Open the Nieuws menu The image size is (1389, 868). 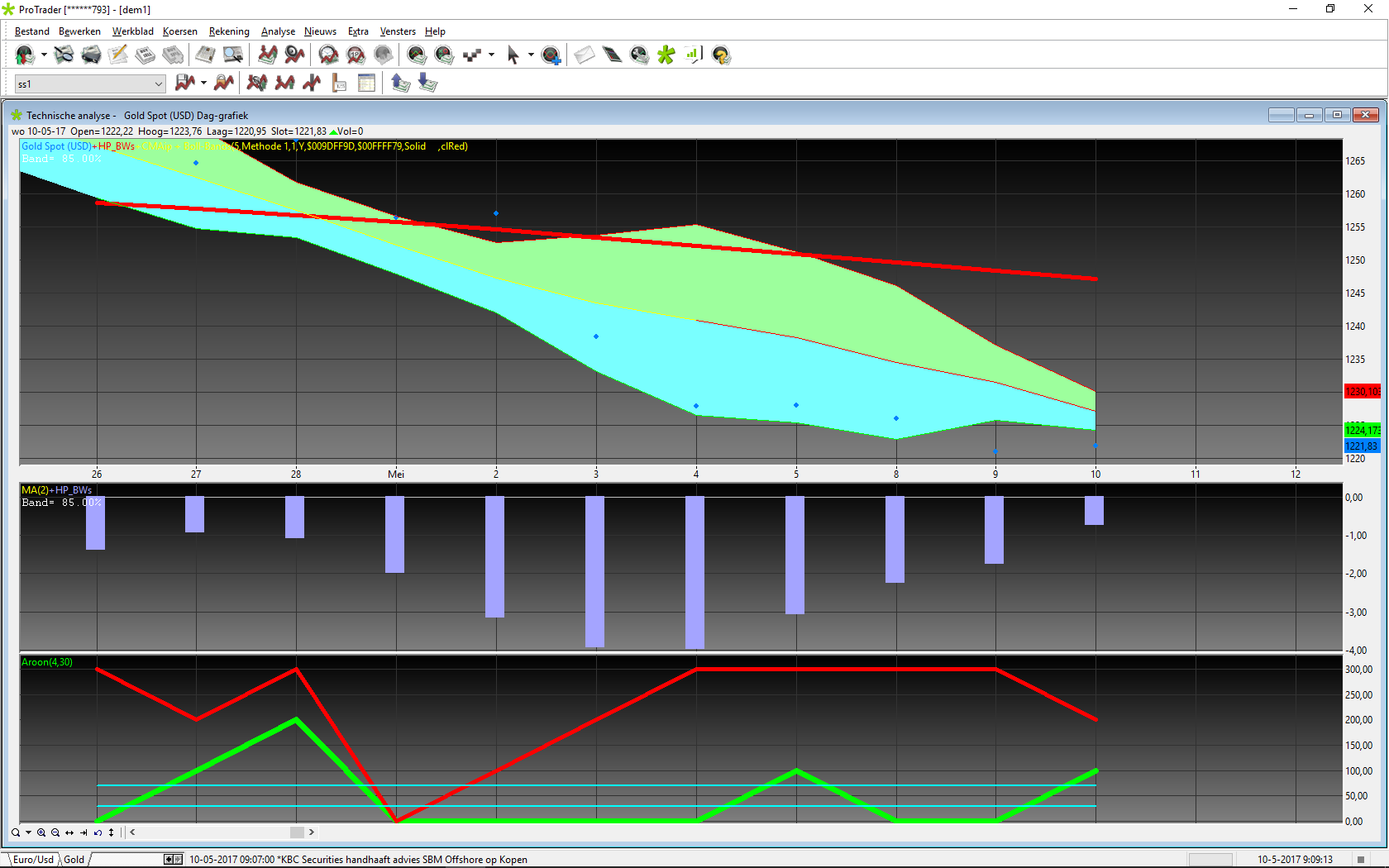click(x=320, y=31)
